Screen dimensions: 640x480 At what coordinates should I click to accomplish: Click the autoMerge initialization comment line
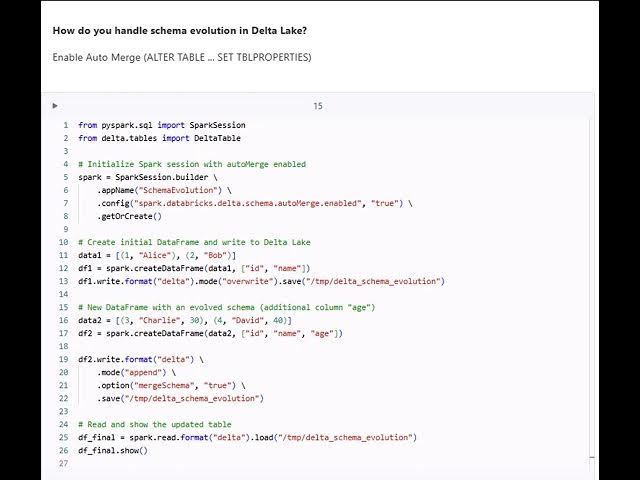click(191, 164)
